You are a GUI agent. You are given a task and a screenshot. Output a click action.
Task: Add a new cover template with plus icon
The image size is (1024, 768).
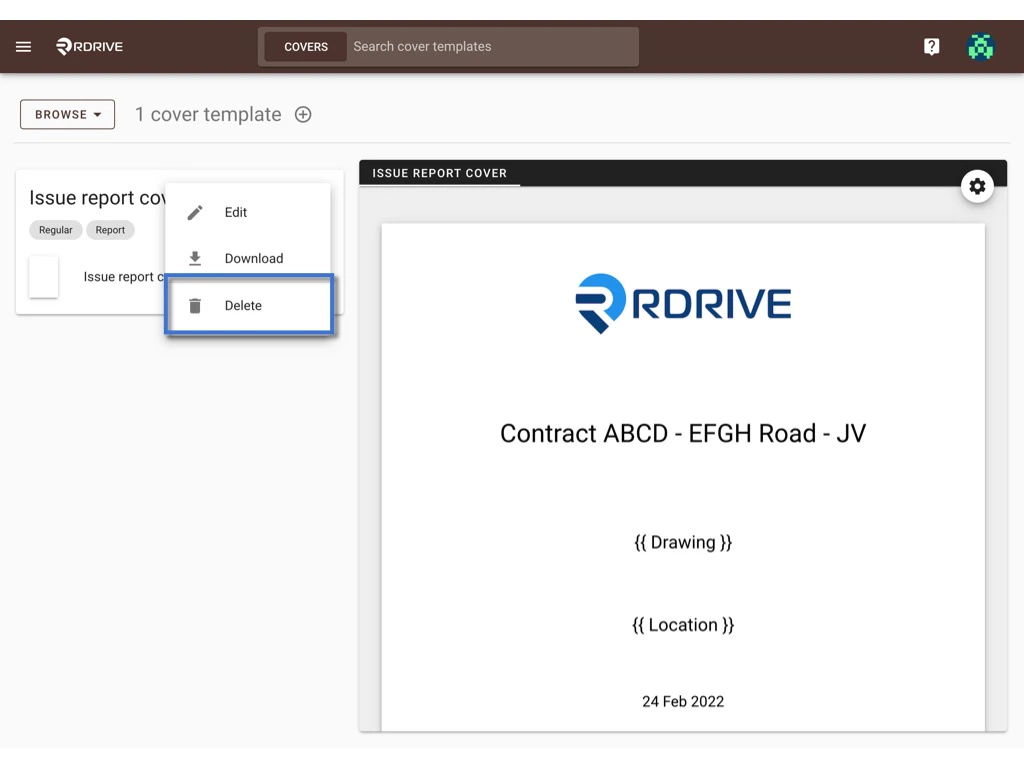[303, 114]
